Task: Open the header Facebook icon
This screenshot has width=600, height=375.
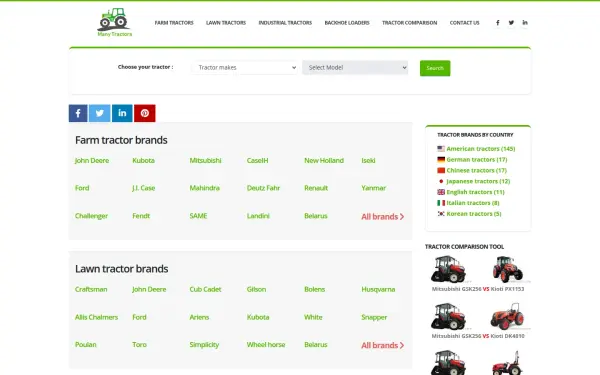Action: (x=497, y=23)
